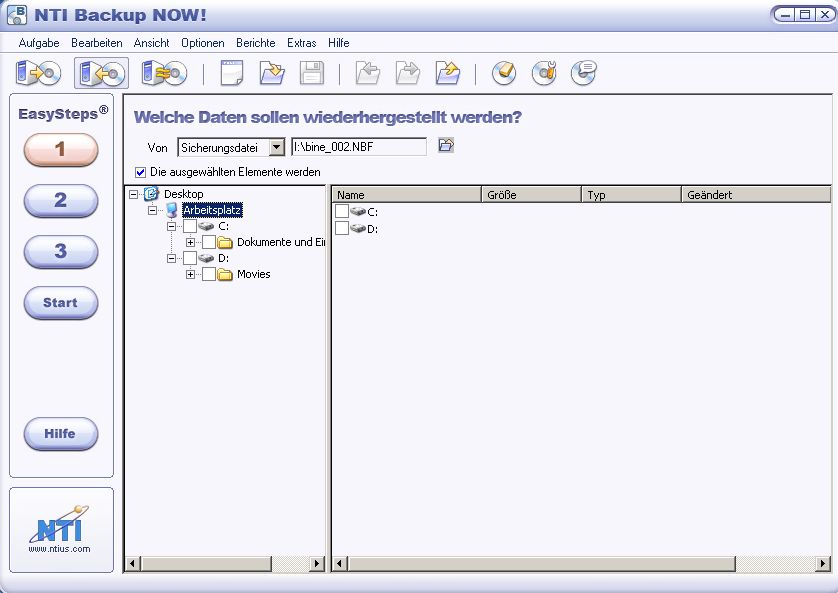Collapse the D: drive tree node
The height and width of the screenshot is (593, 838).
[171, 259]
